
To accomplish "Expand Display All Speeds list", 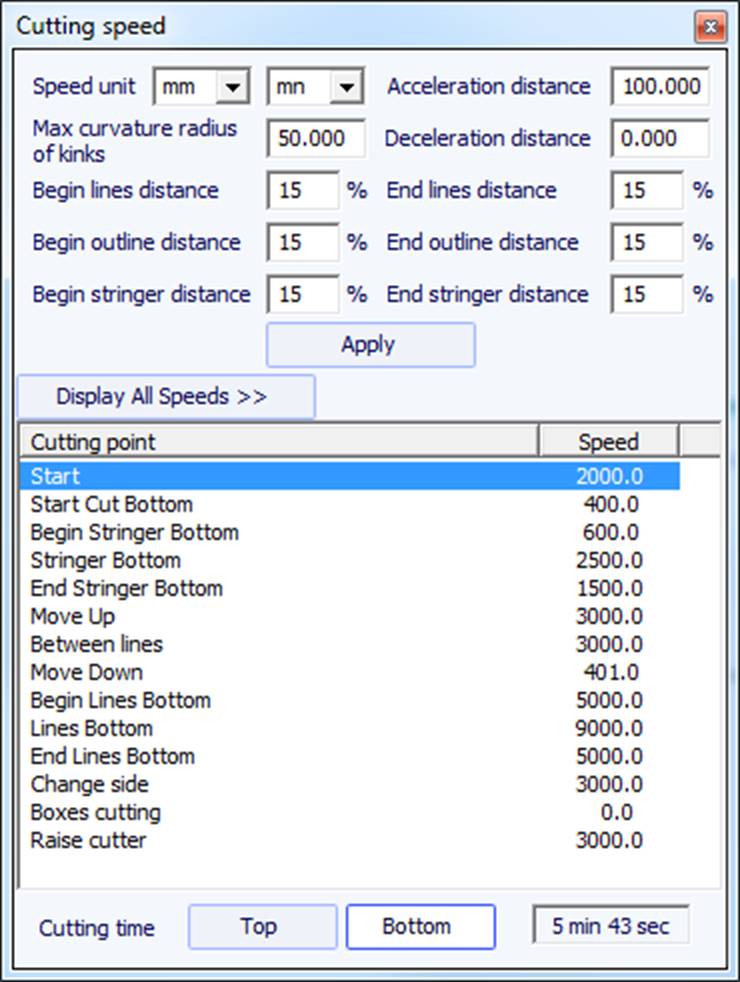I will 166,396.
